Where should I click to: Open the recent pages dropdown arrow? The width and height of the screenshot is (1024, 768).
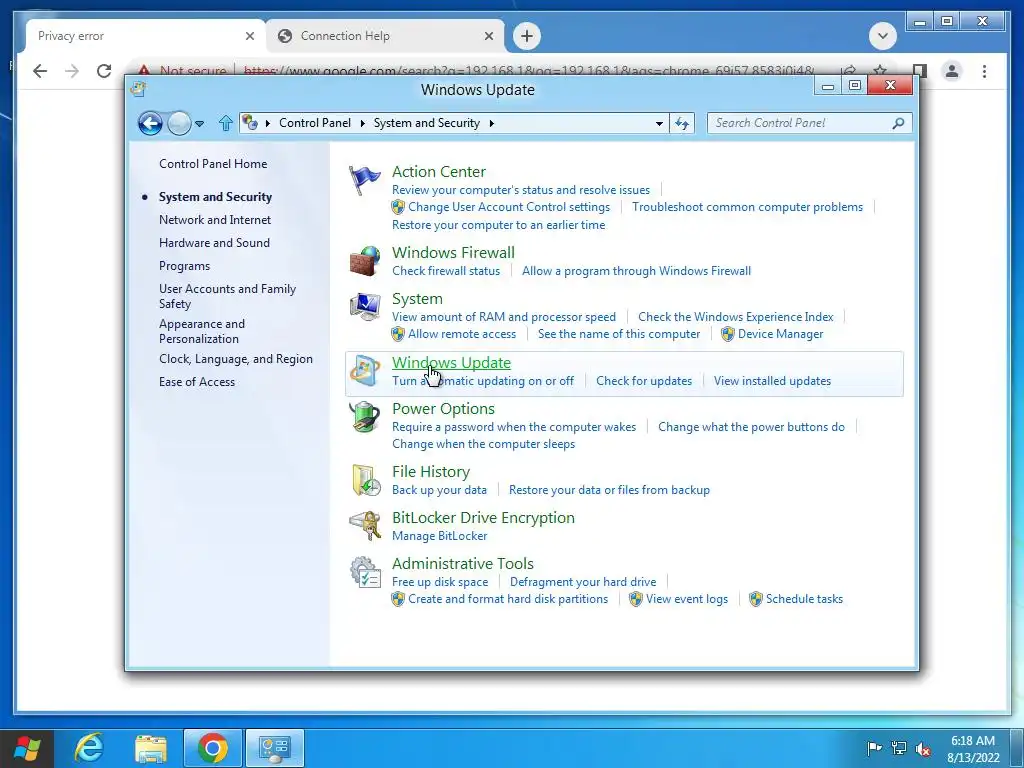(199, 123)
